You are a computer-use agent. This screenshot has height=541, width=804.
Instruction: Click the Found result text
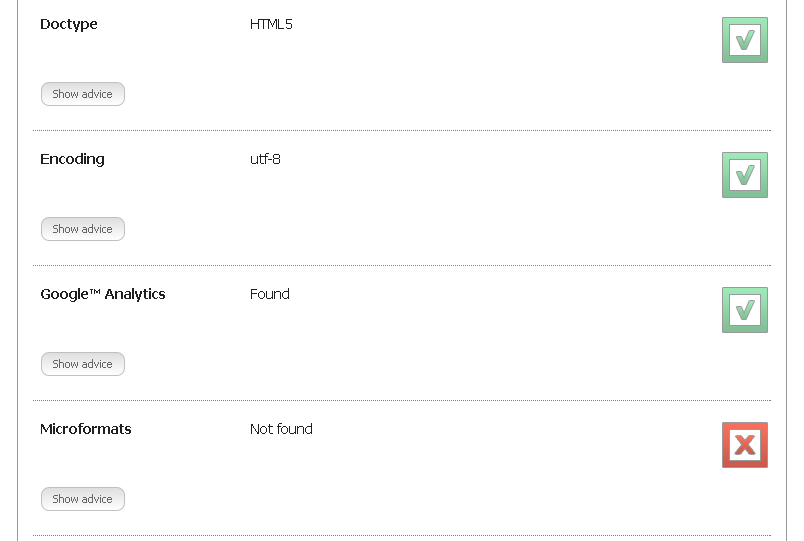tap(270, 294)
